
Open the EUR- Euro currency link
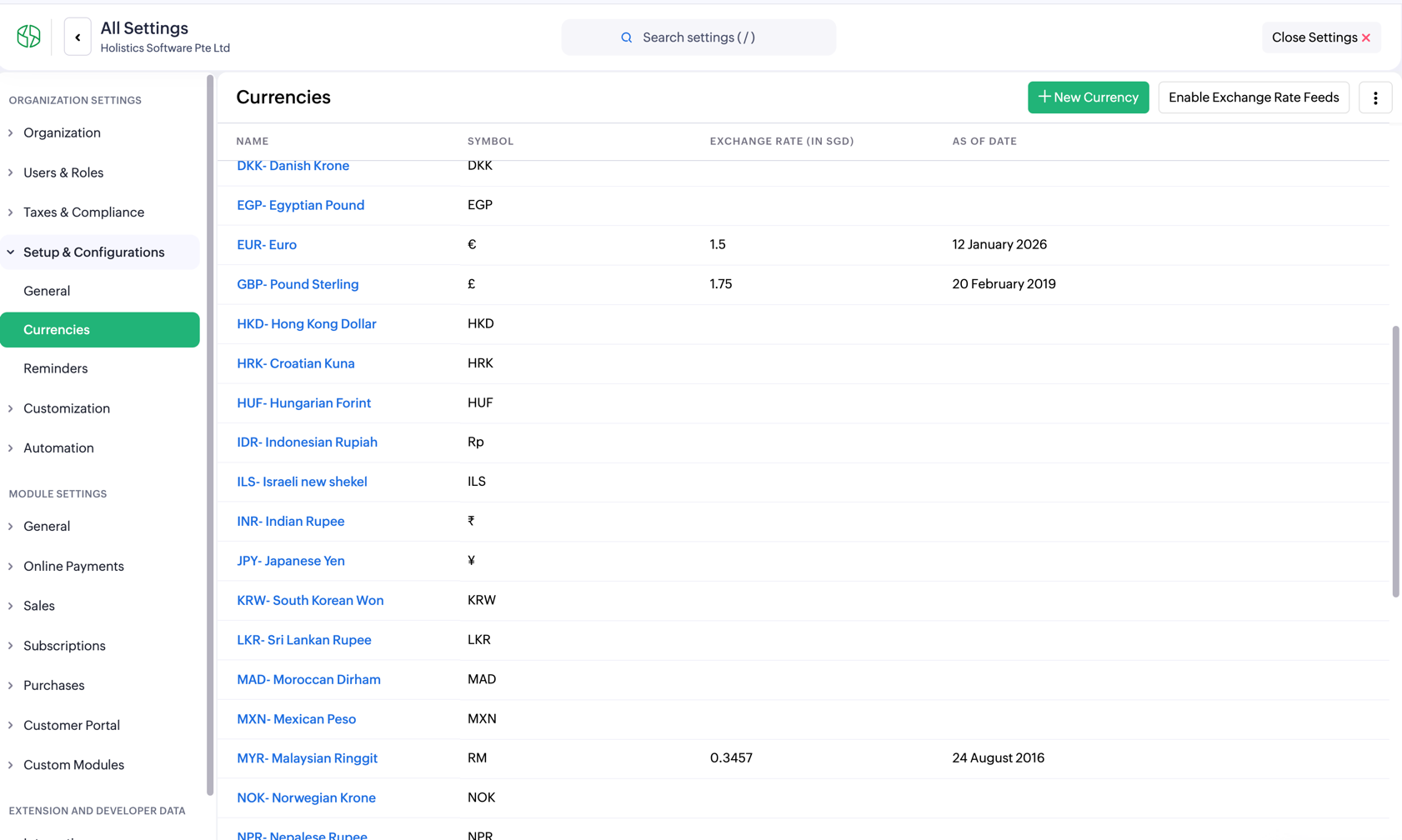[x=267, y=244]
